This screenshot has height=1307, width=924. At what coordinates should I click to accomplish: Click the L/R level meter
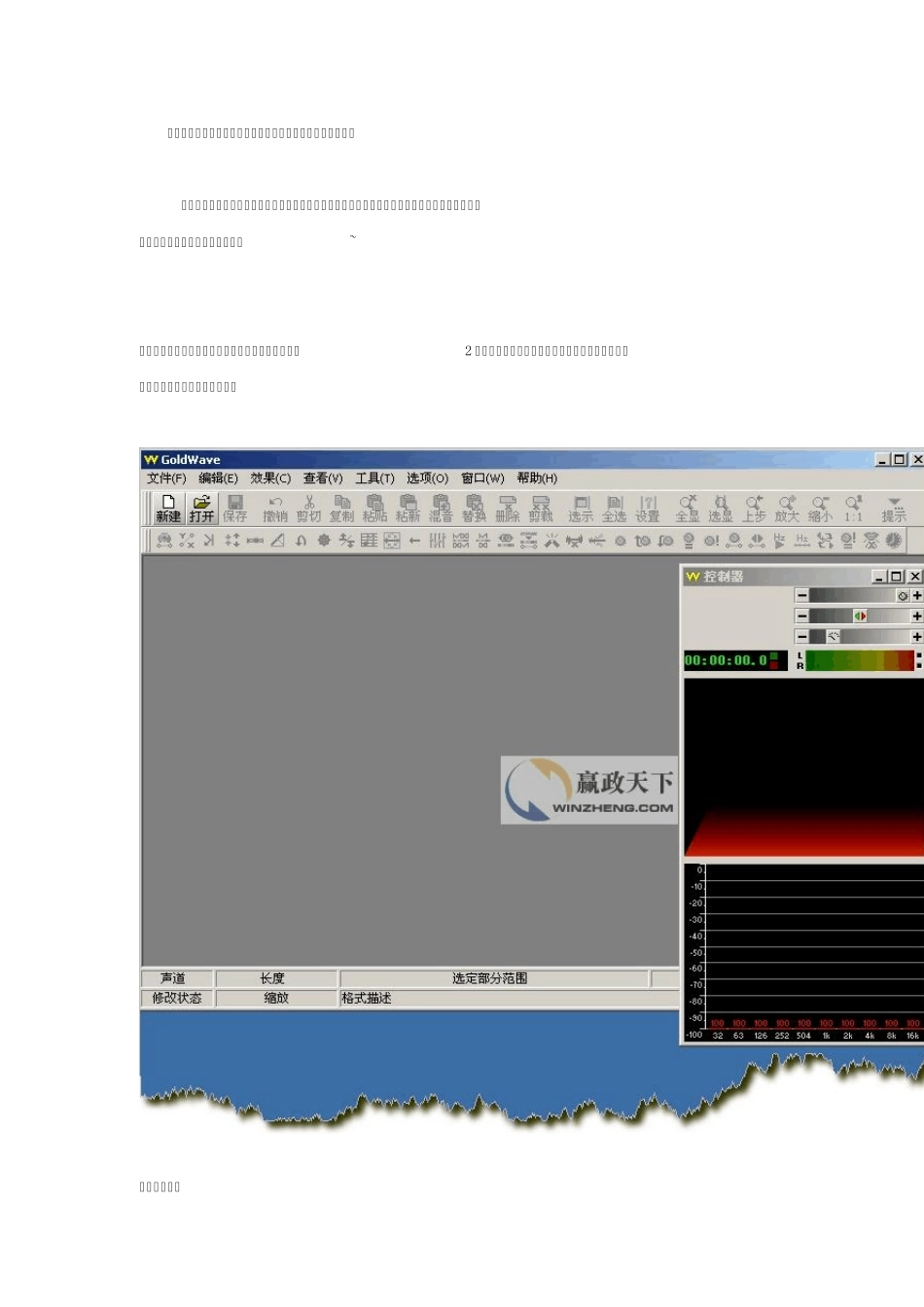click(x=860, y=660)
